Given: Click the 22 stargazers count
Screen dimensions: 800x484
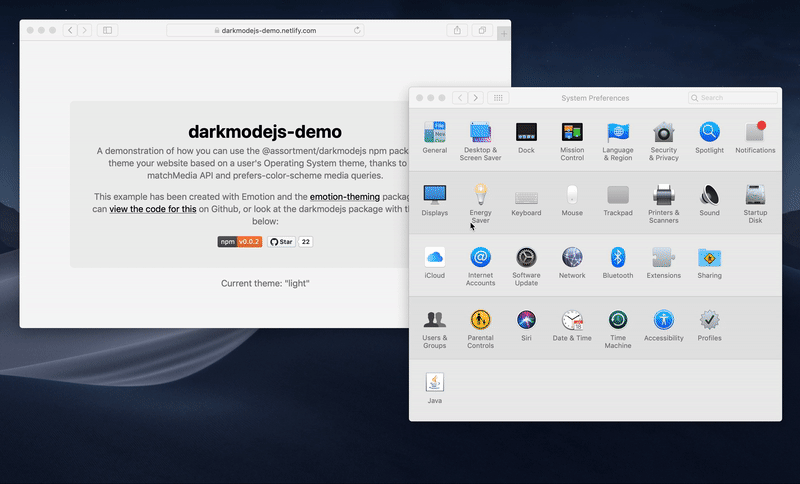Looking at the screenshot, I should pyautogui.click(x=306, y=242).
